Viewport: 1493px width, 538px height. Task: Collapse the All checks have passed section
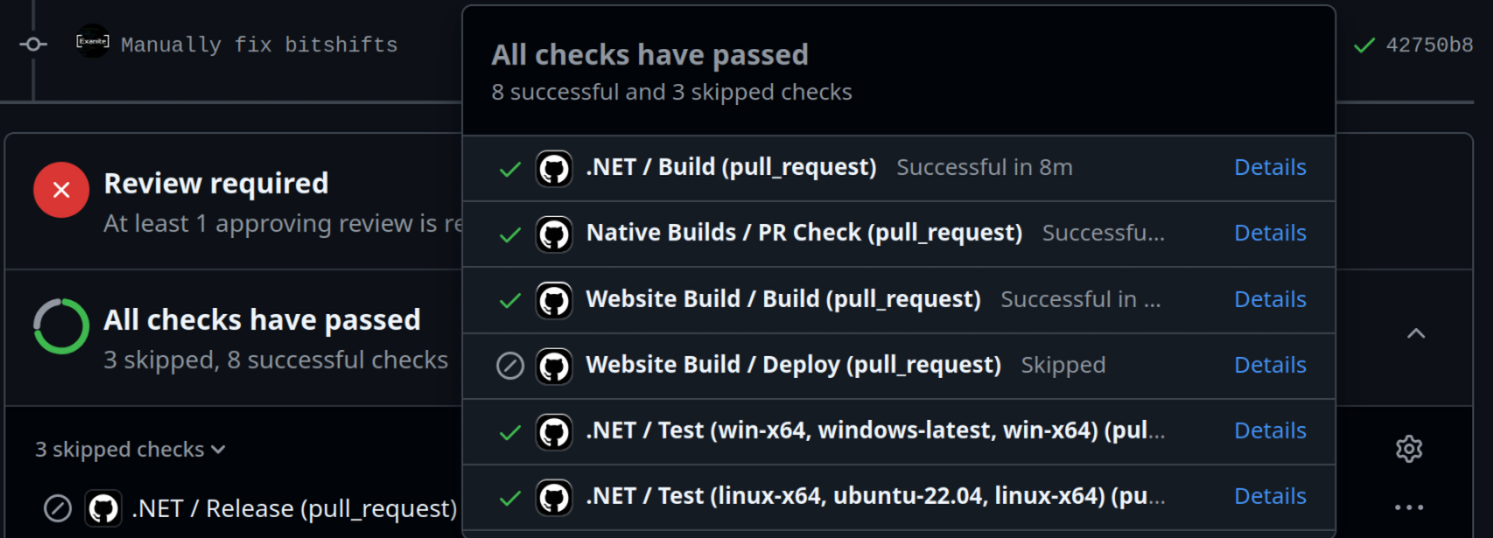click(x=1416, y=333)
